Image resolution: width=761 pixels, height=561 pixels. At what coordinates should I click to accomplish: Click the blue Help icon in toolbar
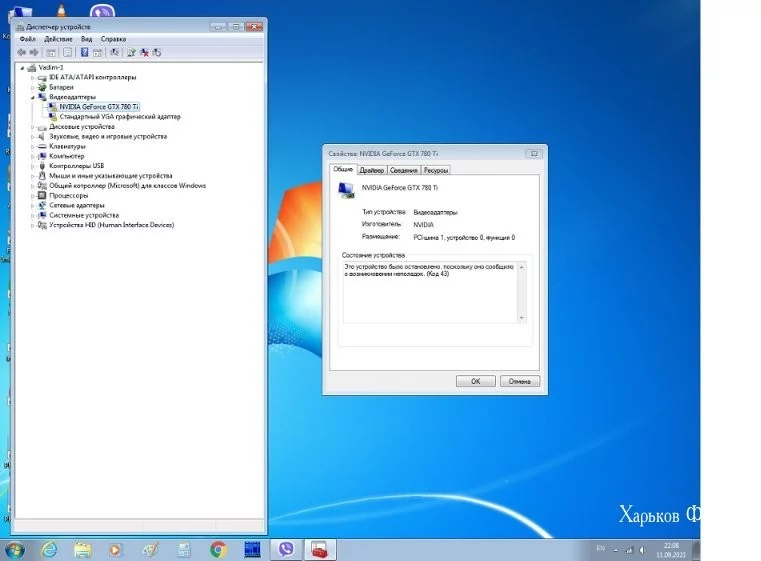tap(84, 52)
